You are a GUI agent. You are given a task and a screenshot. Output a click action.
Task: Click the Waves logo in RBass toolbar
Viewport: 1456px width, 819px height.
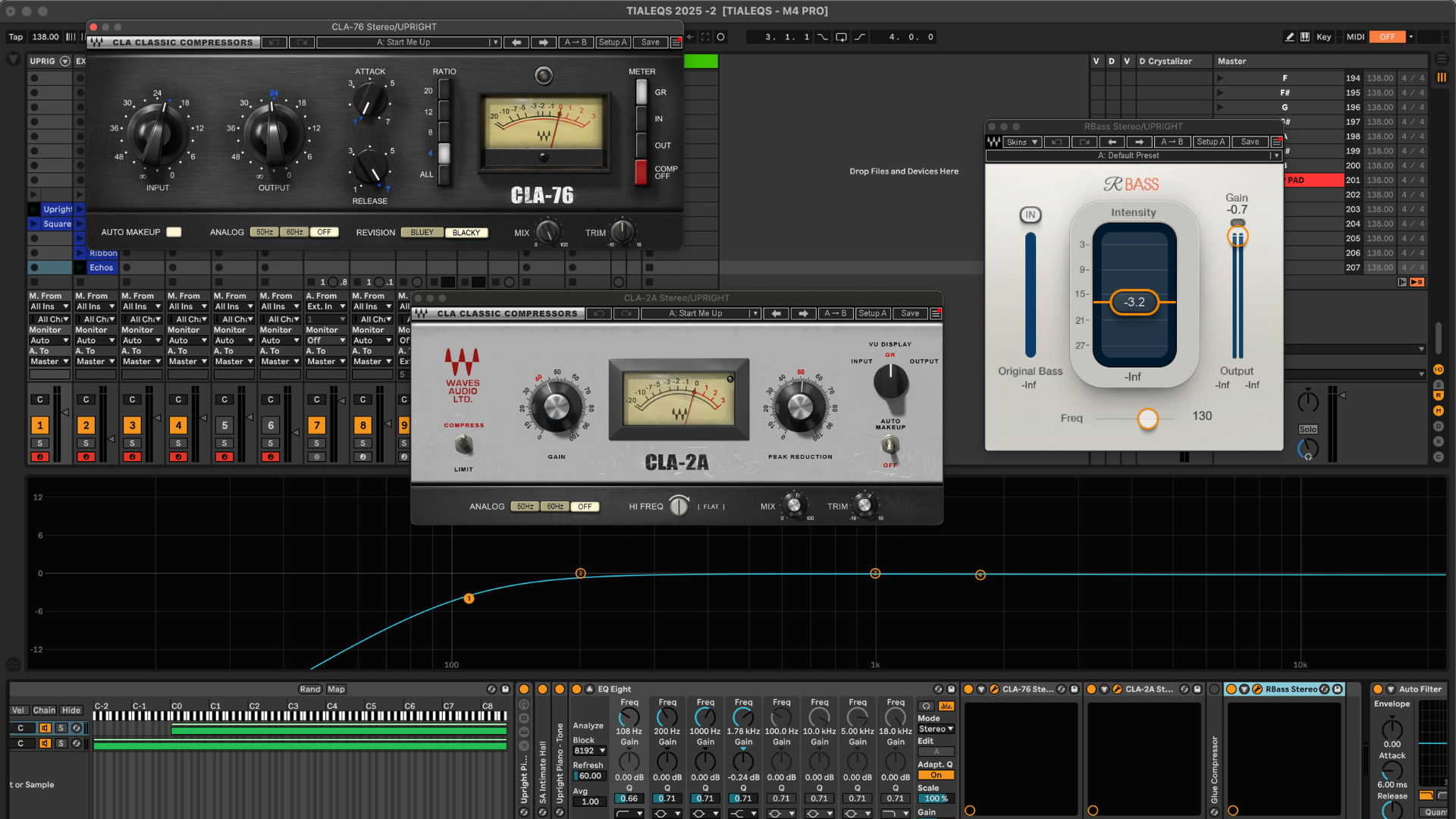993,142
